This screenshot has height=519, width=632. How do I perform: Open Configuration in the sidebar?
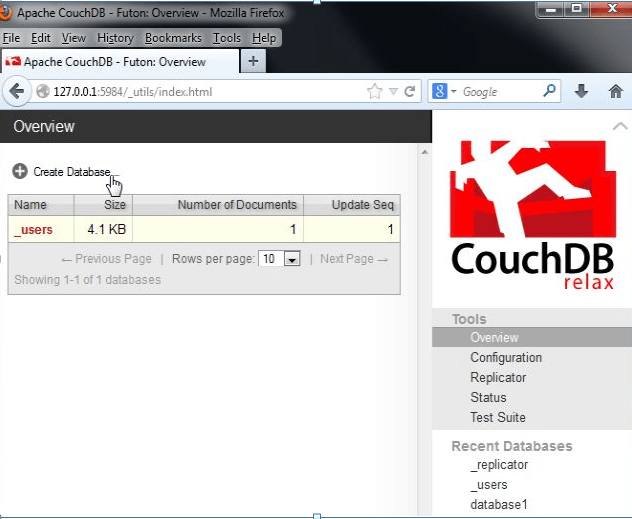tap(506, 357)
